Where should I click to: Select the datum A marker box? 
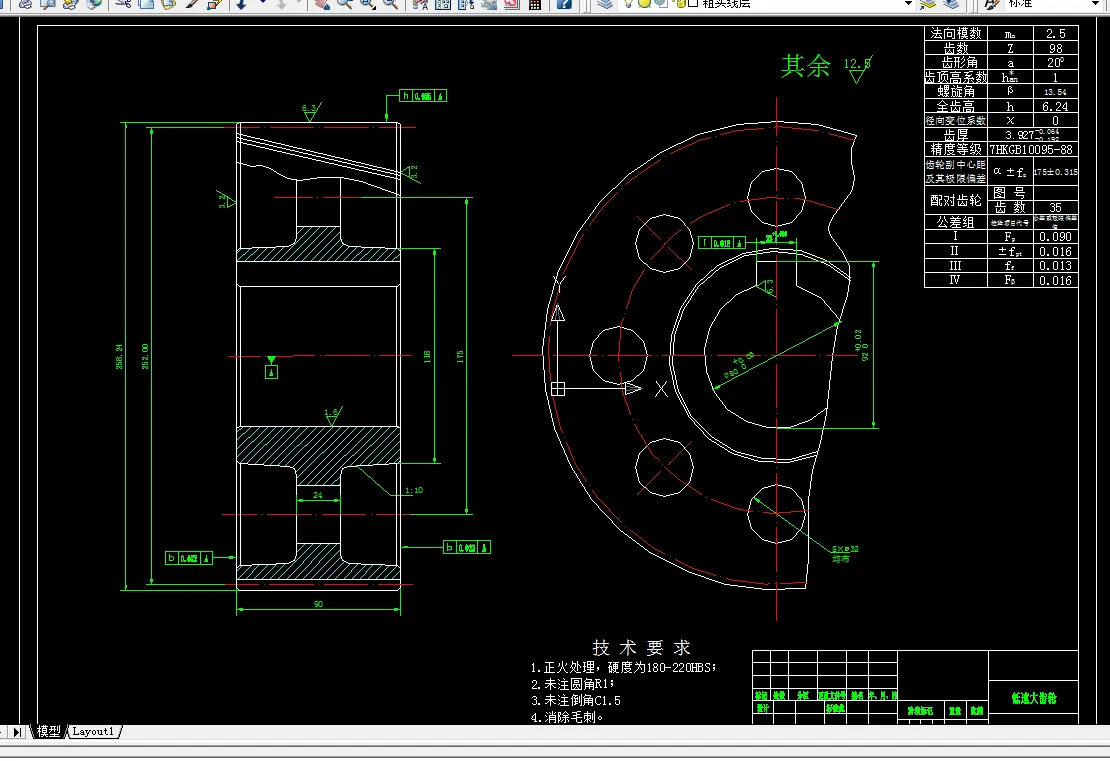pos(271,372)
